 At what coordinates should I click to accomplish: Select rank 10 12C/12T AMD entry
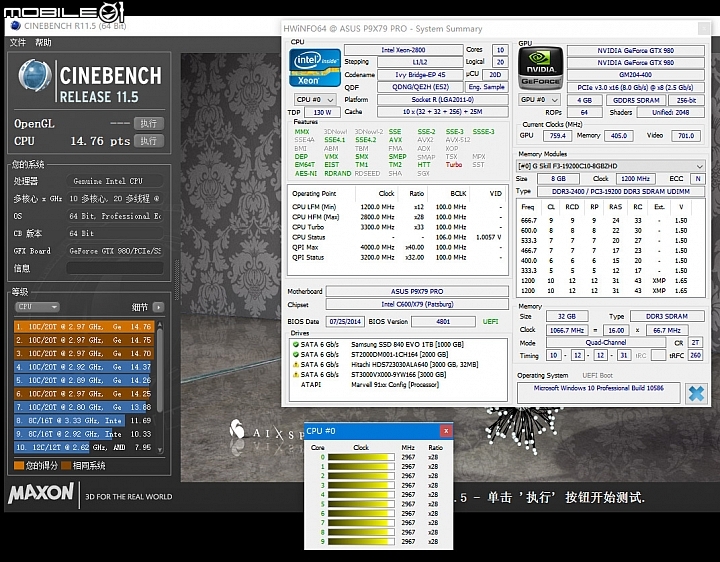[84, 447]
